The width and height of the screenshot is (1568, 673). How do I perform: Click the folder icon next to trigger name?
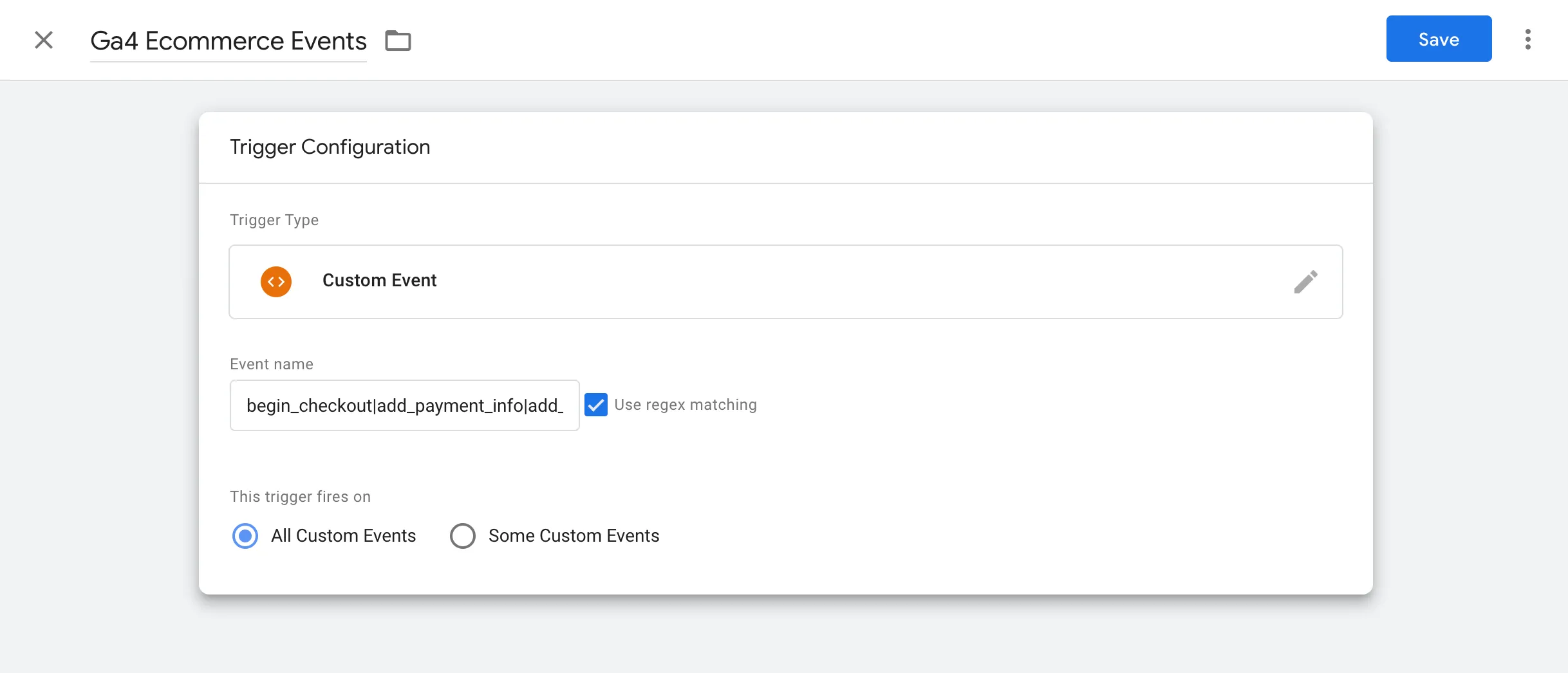pyautogui.click(x=398, y=41)
